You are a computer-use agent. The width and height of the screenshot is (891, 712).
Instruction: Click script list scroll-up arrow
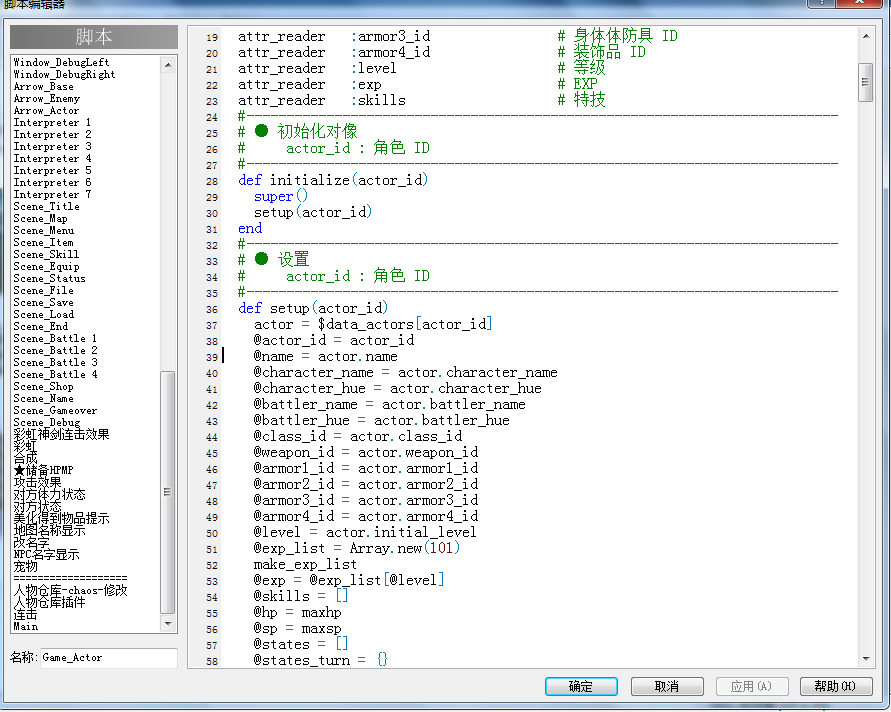(168, 65)
